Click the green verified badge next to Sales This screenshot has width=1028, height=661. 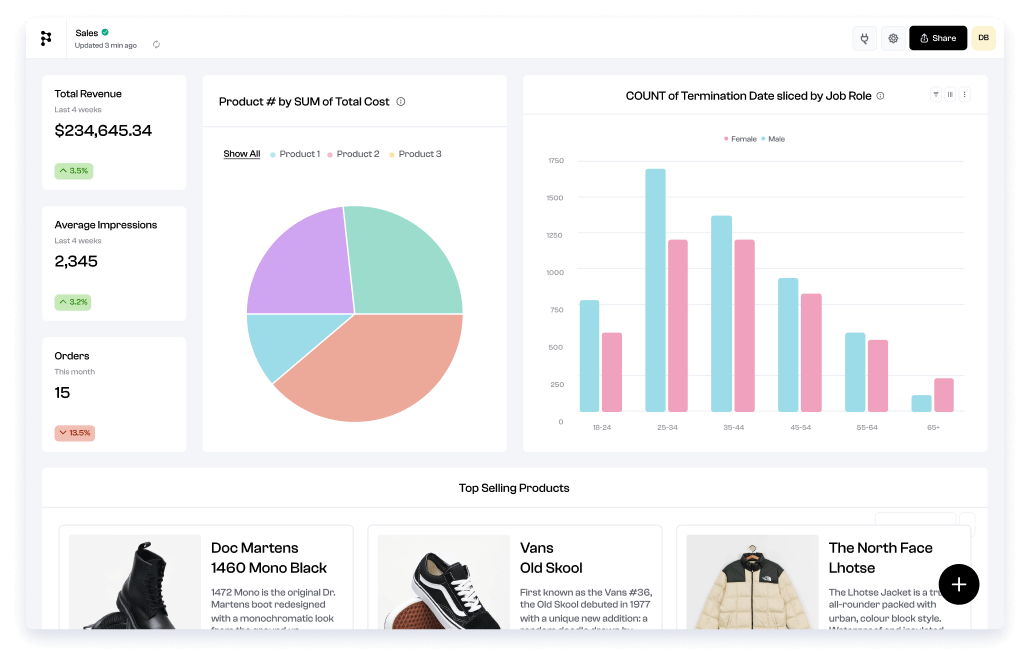click(105, 32)
